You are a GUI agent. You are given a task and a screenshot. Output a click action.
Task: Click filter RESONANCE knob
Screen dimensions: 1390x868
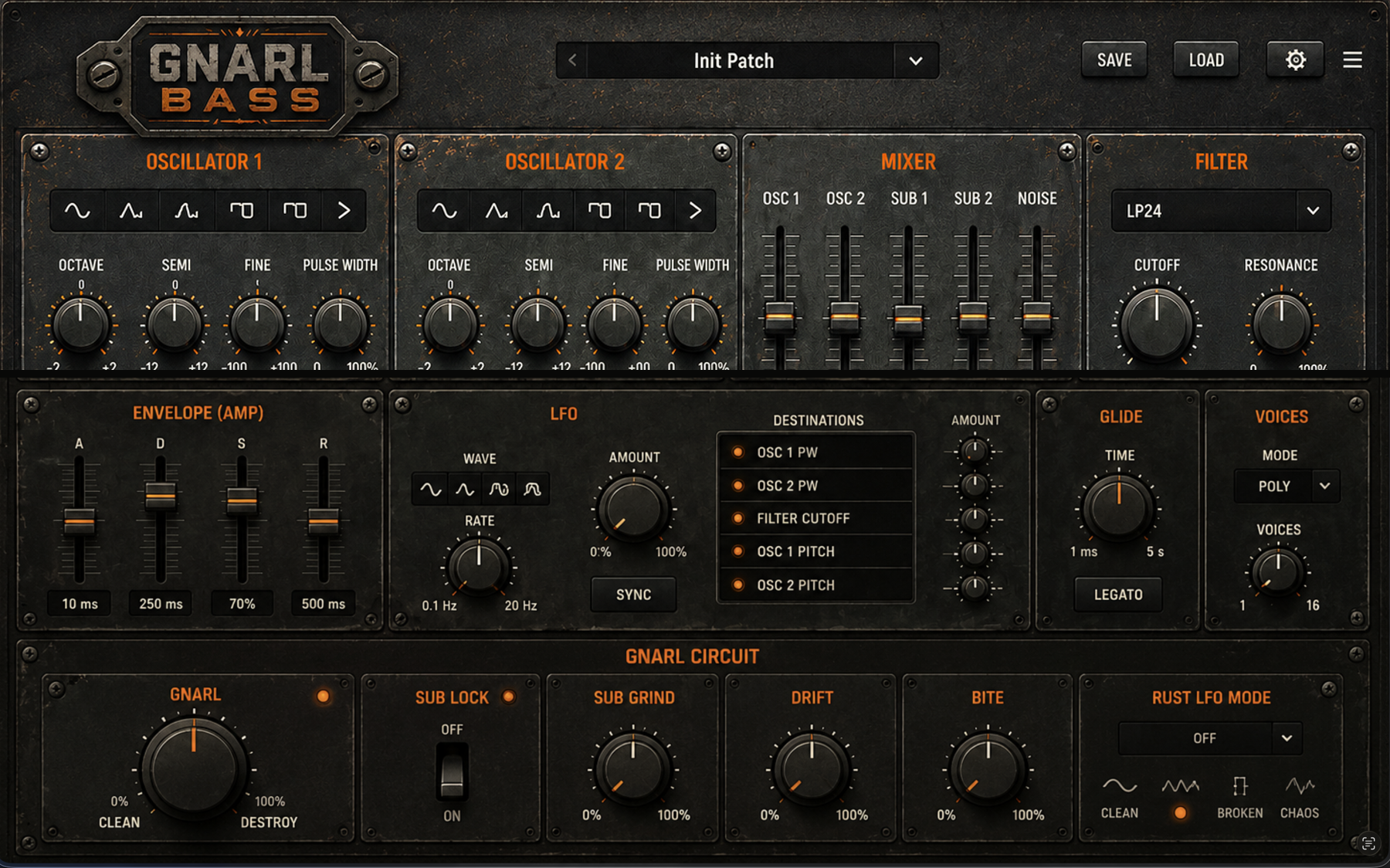click(1281, 324)
